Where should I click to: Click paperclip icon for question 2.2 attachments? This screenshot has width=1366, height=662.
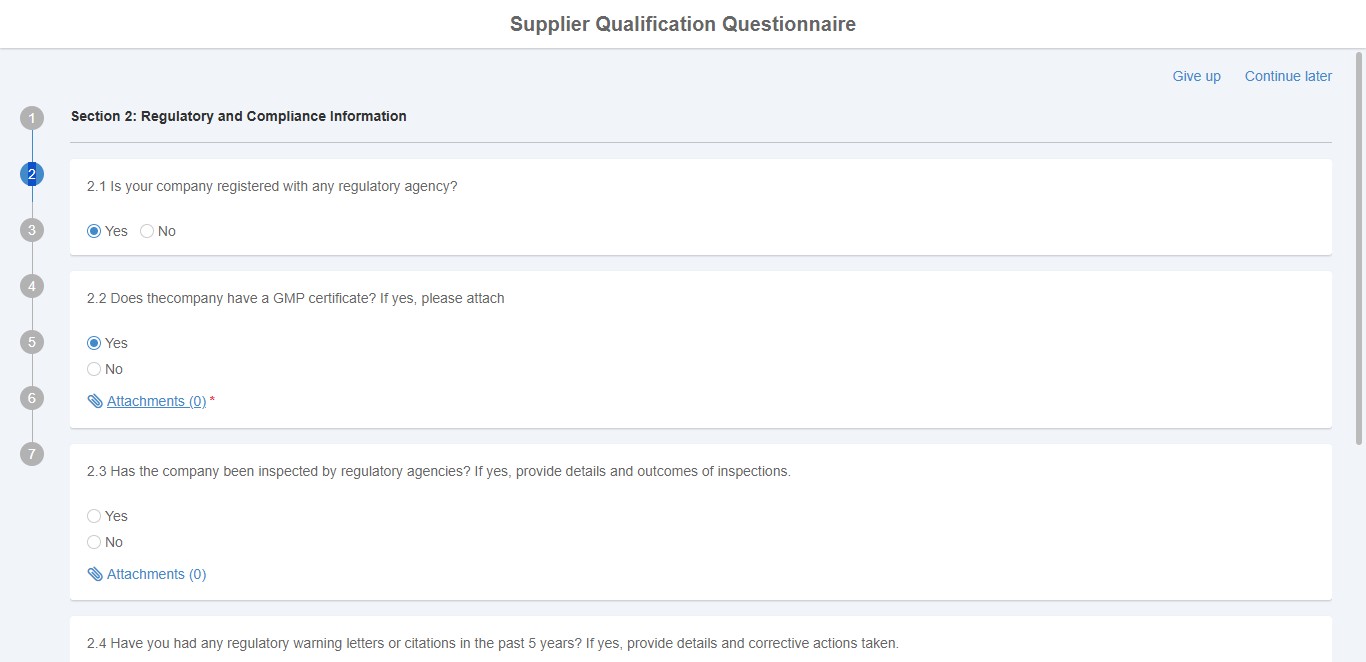click(x=95, y=401)
